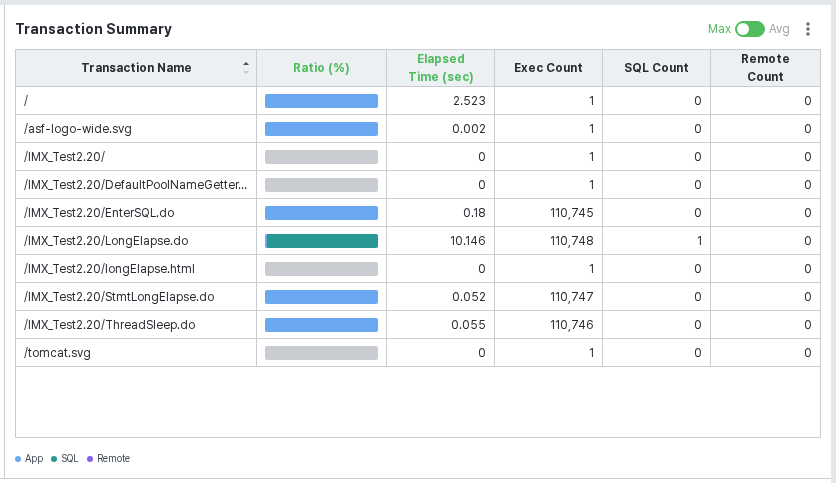Image resolution: width=836 pixels, height=483 pixels.
Task: Toggle the SQL legend item
Action: [65, 458]
